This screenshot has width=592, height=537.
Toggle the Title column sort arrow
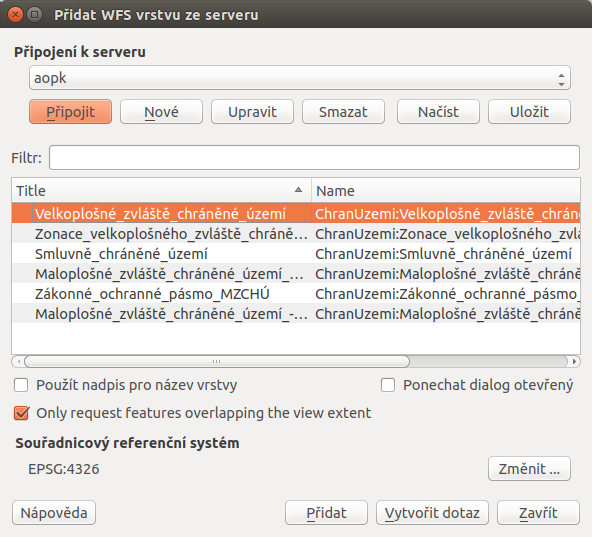(x=298, y=190)
